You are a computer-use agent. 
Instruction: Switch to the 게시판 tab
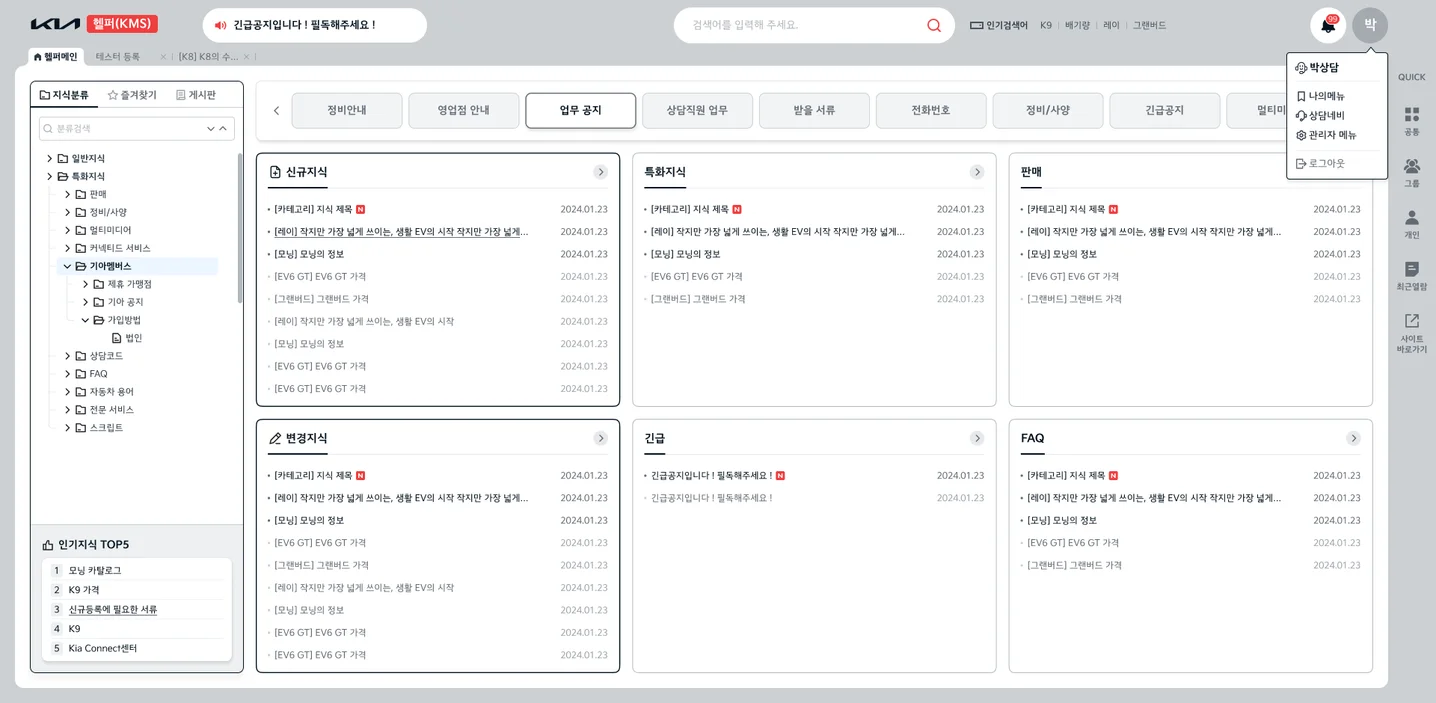196,95
